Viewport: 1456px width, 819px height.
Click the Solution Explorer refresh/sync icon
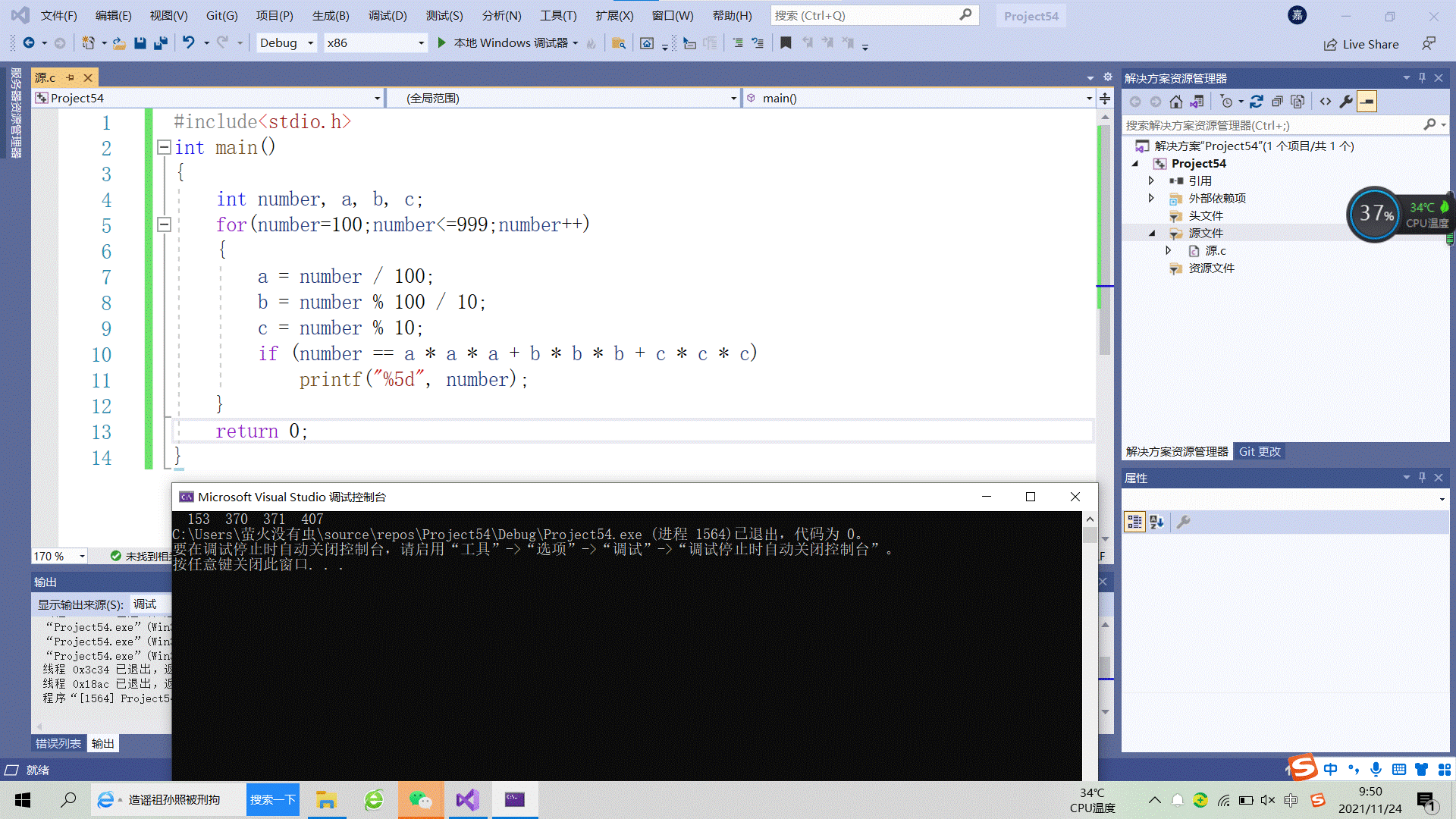click(1256, 102)
